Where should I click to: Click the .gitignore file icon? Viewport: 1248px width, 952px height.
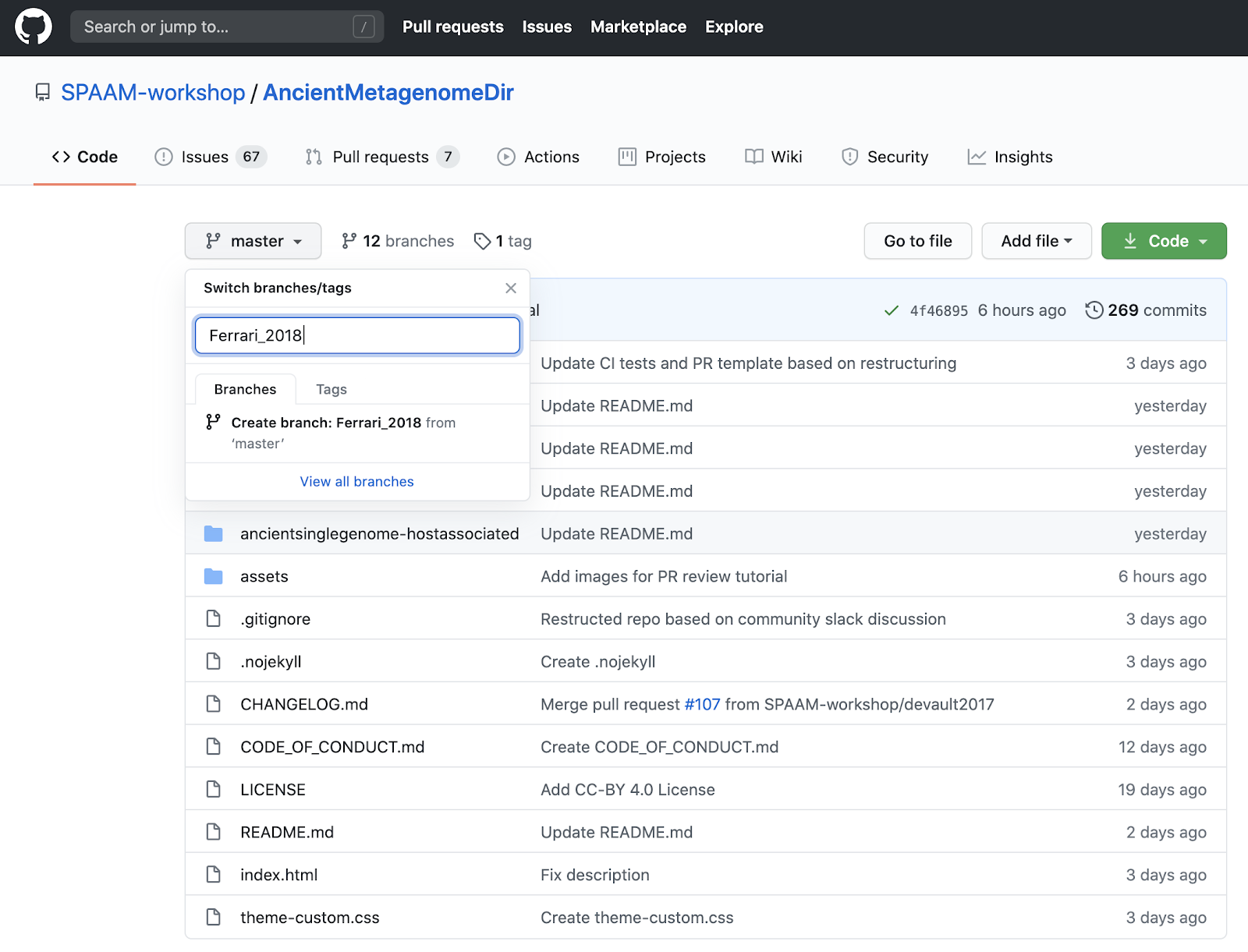213,619
